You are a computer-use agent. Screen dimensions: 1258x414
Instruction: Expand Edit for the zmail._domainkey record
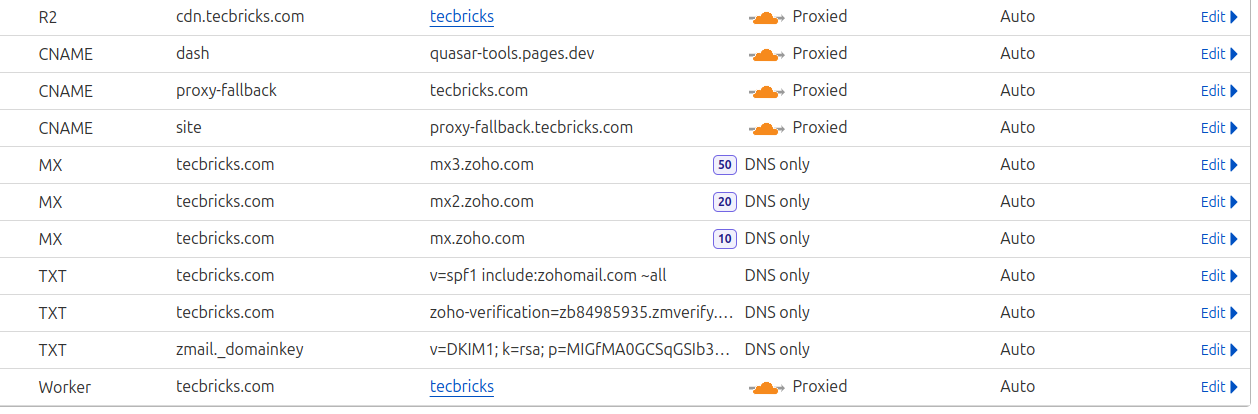tap(1218, 350)
